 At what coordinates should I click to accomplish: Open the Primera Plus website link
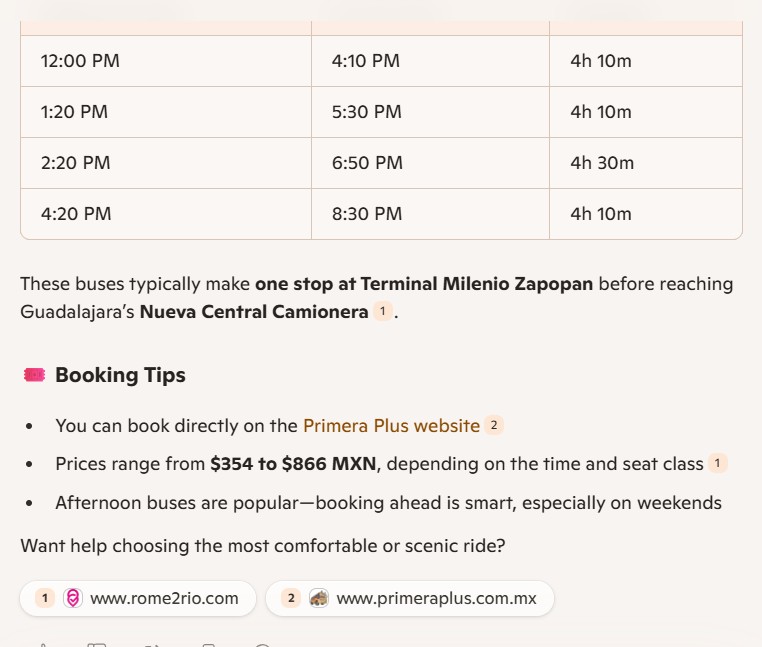[391, 426]
